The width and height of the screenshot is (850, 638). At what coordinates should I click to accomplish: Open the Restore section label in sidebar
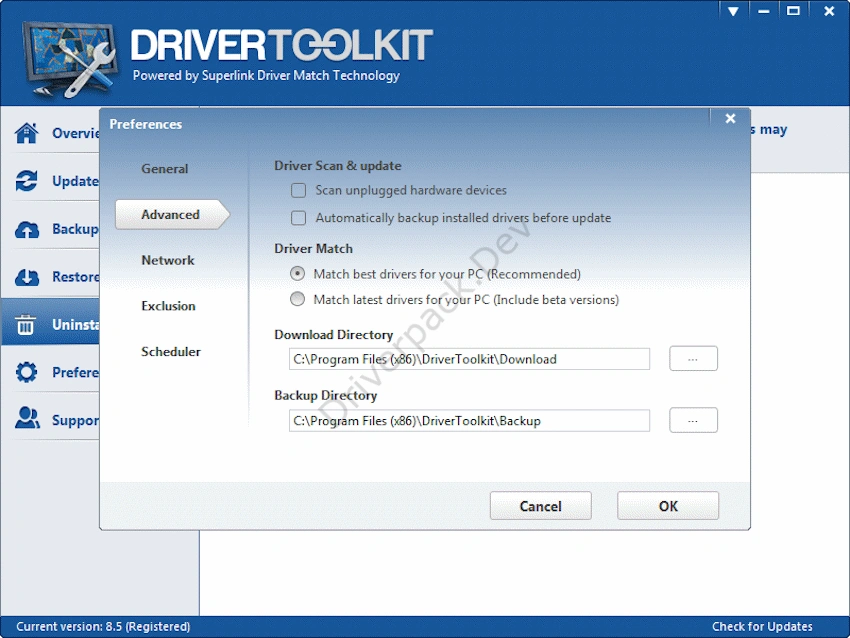click(75, 277)
